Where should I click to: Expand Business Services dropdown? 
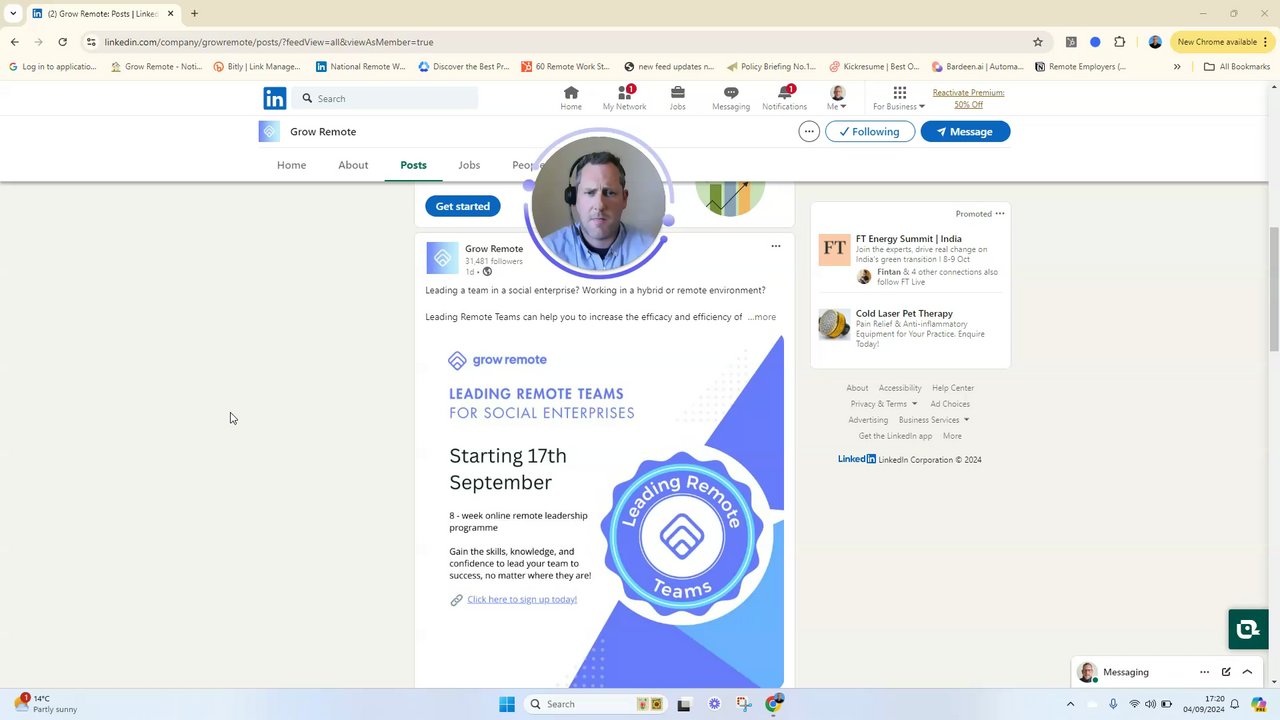[934, 420]
